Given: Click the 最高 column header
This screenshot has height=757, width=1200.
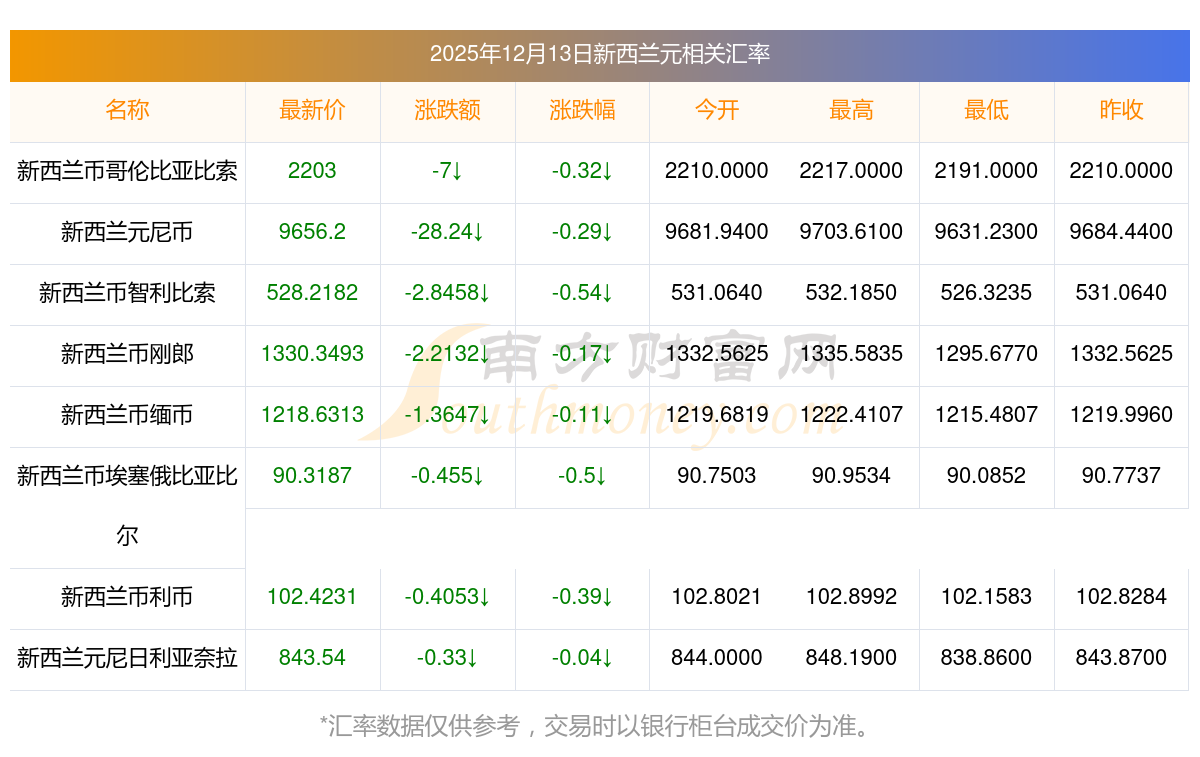Looking at the screenshot, I should point(851,111).
